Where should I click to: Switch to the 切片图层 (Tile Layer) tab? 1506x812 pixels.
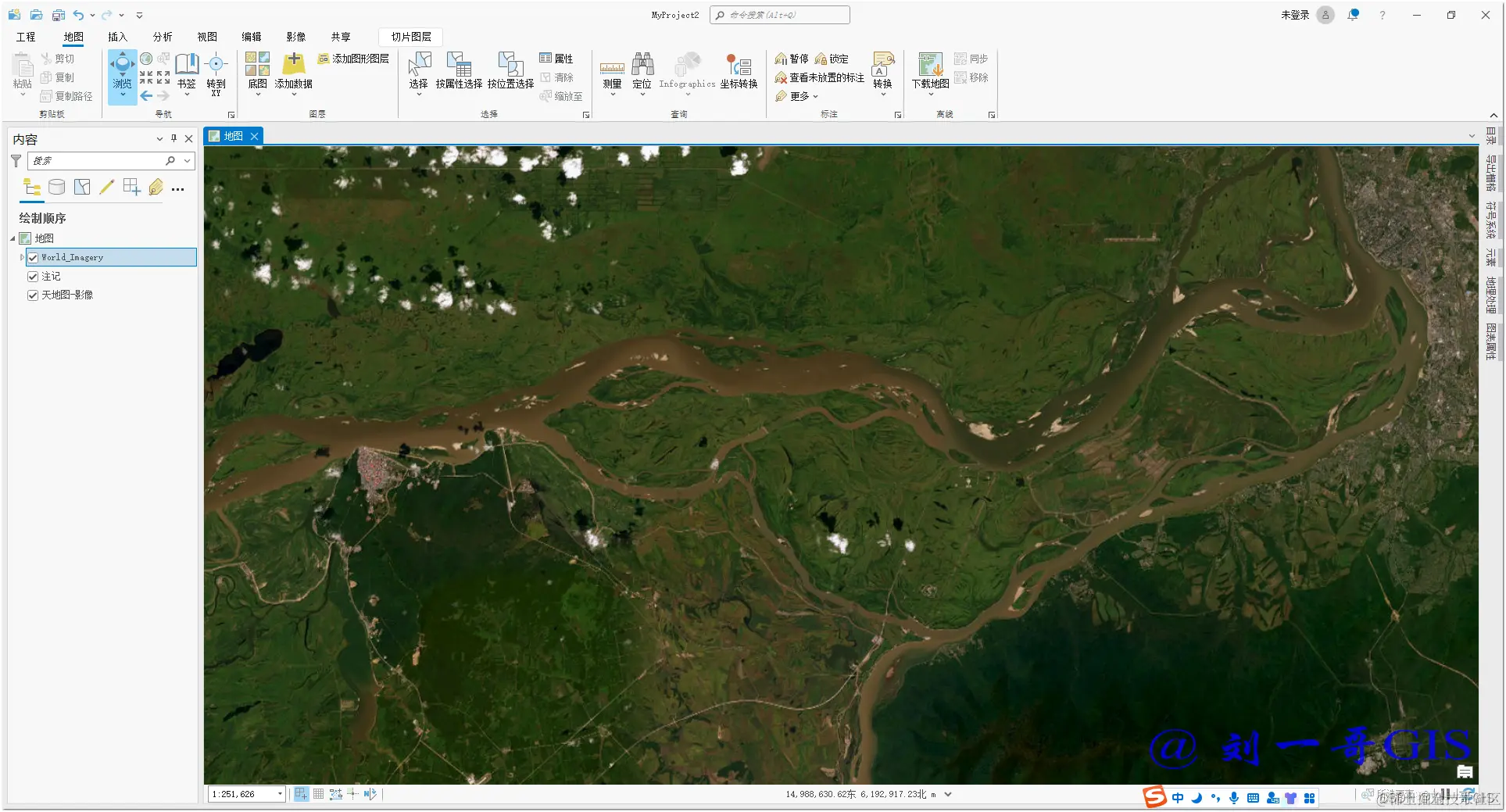point(411,37)
